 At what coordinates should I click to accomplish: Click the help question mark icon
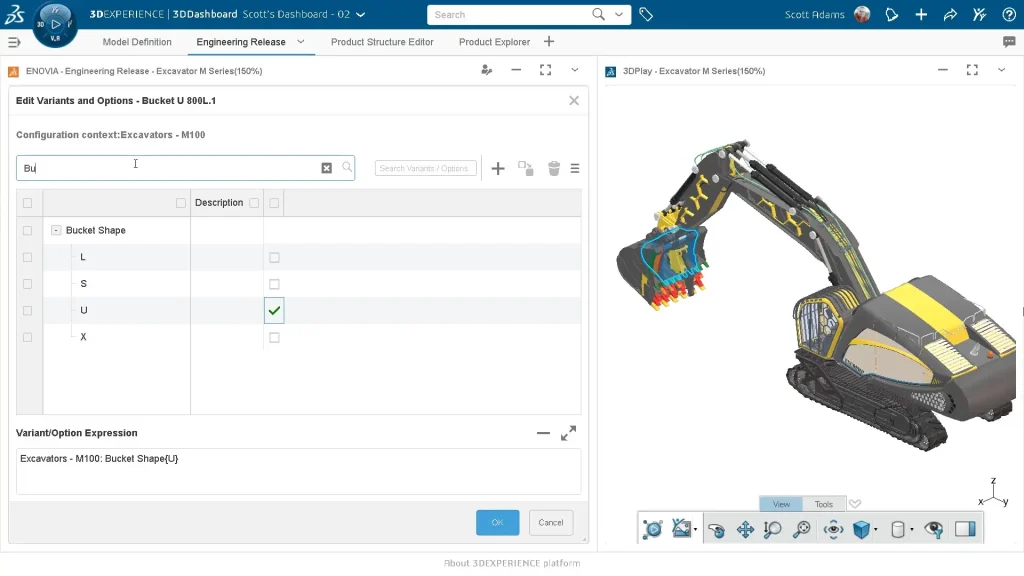point(1007,15)
